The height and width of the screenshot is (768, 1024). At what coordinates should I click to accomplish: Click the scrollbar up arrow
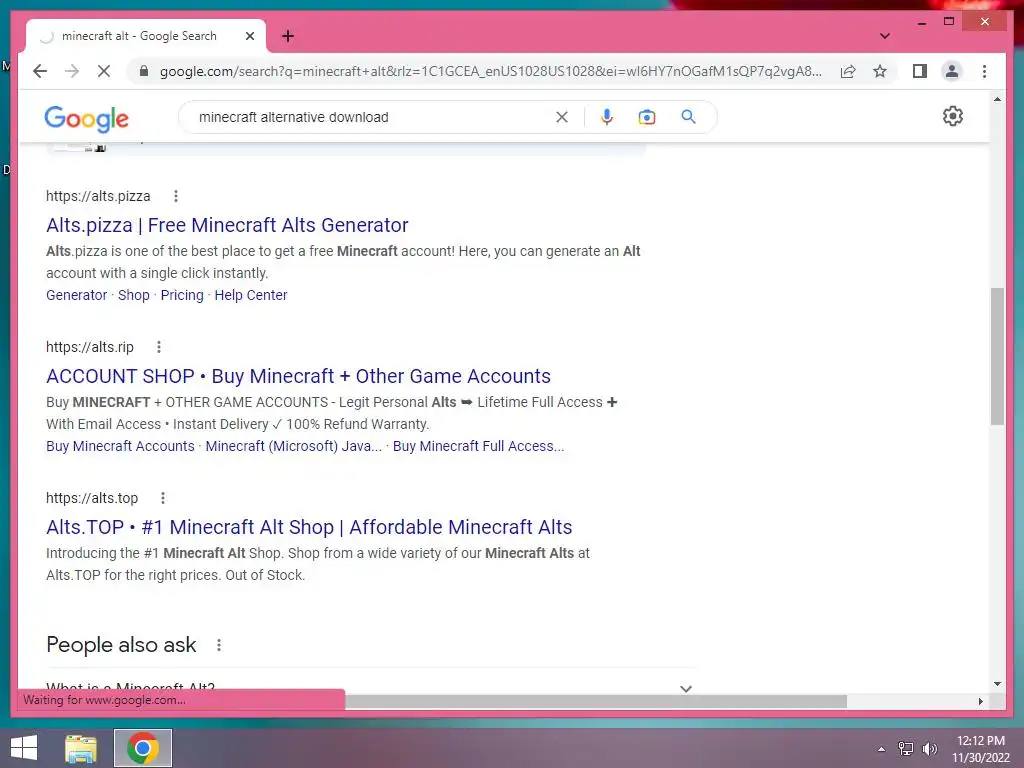coord(997,99)
